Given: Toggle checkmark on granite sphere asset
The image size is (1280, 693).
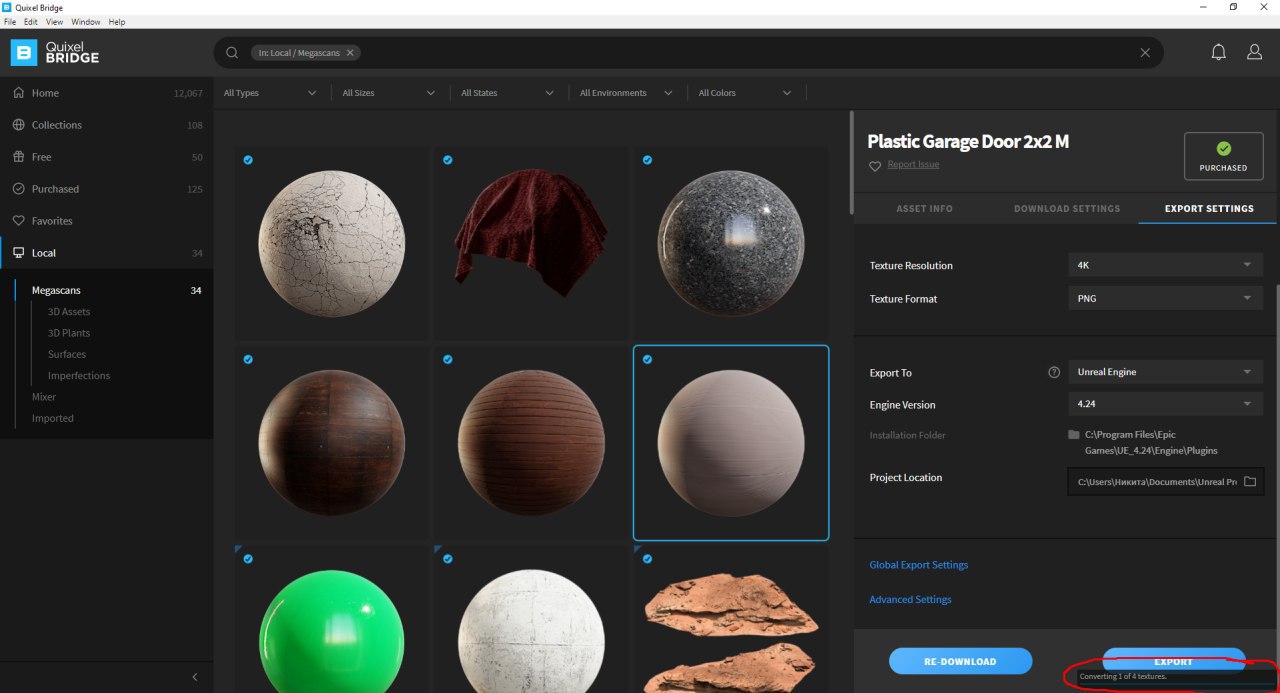Looking at the screenshot, I should [x=647, y=160].
